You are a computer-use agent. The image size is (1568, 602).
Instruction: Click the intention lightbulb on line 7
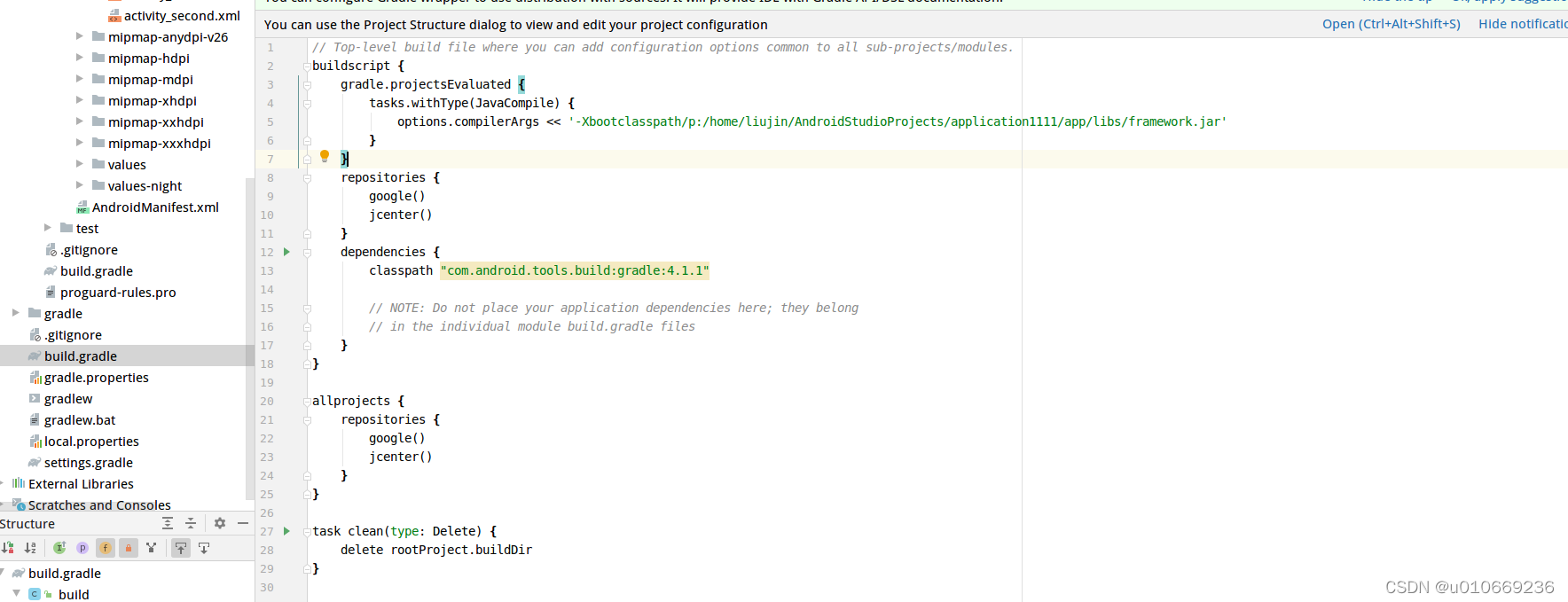point(325,156)
